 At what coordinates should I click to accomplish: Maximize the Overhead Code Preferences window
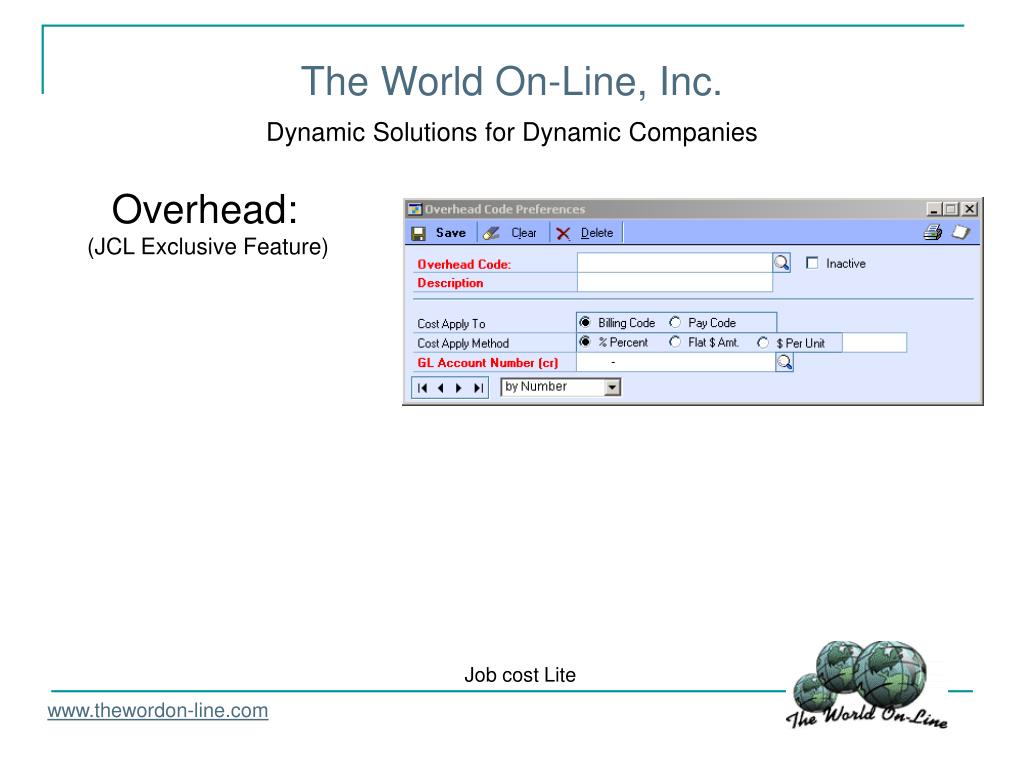(x=951, y=209)
